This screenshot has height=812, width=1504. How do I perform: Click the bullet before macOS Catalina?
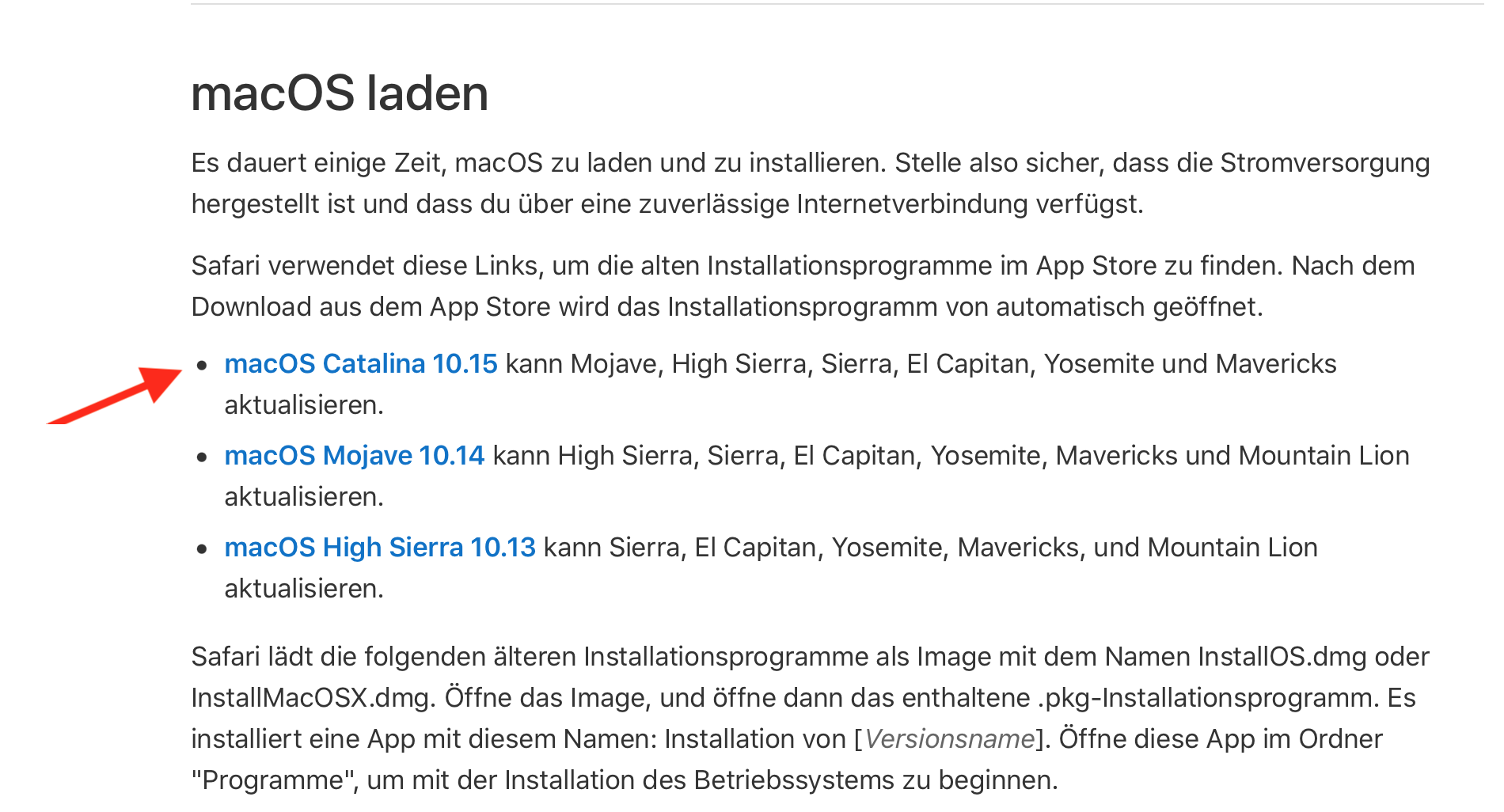(x=203, y=366)
